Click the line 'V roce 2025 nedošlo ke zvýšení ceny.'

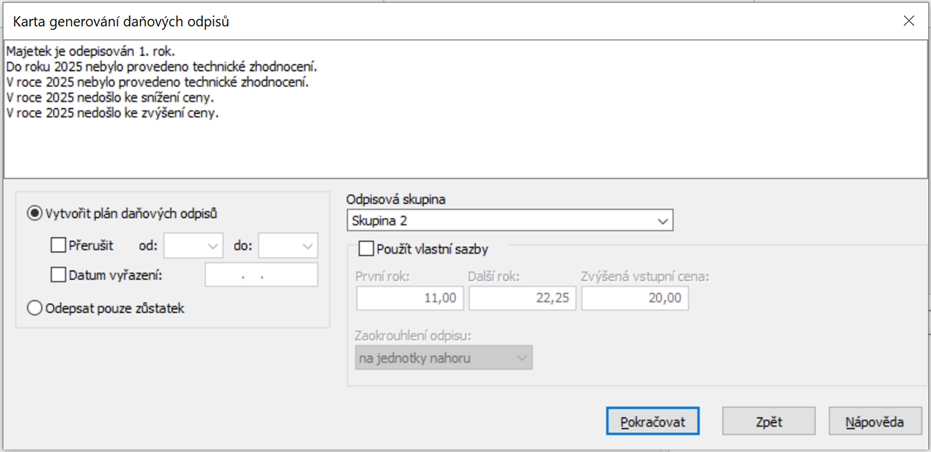(112, 113)
